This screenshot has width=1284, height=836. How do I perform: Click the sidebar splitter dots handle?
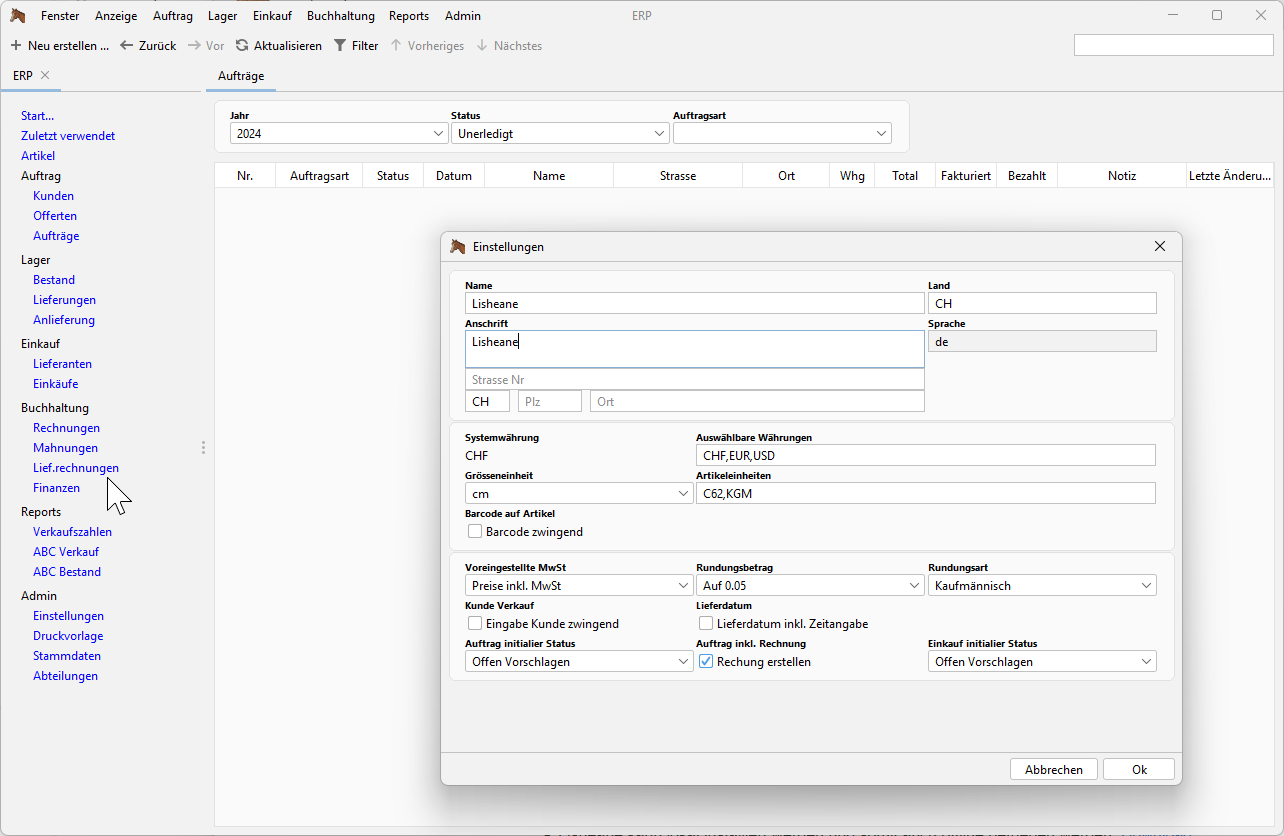[x=203, y=448]
